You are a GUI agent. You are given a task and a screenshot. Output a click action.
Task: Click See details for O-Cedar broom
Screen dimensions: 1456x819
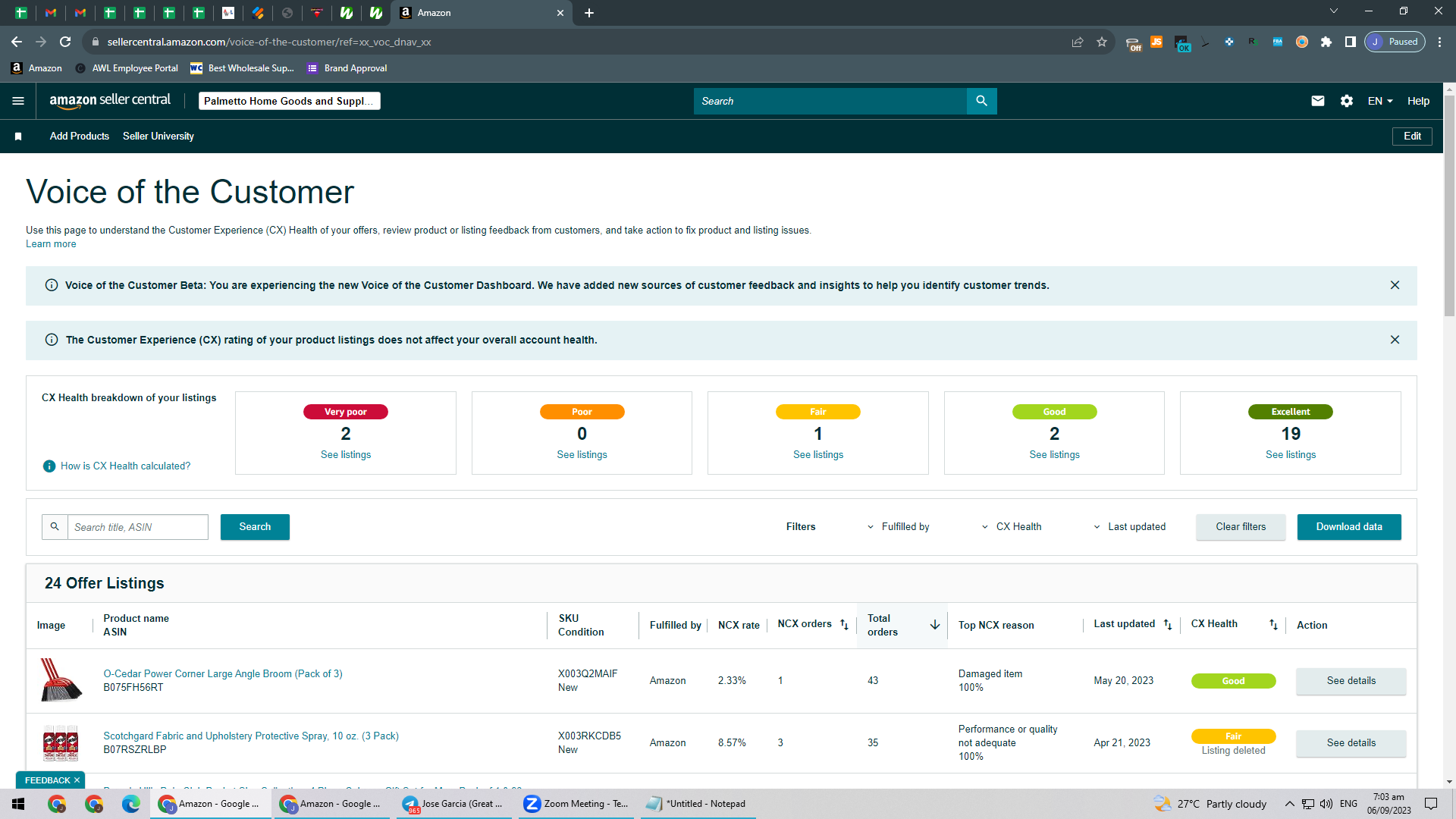pyautogui.click(x=1351, y=681)
